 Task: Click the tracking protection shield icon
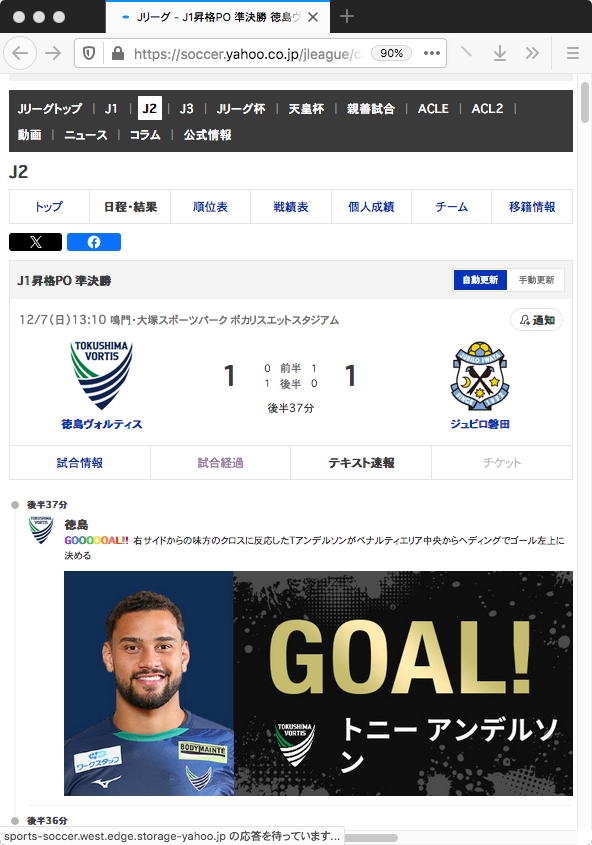(89, 53)
